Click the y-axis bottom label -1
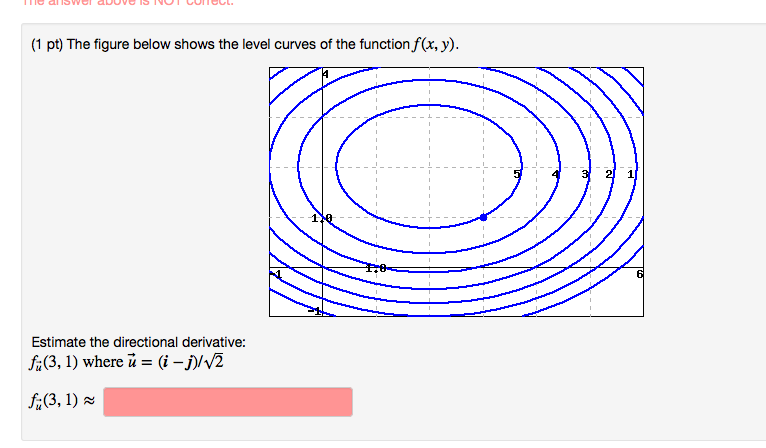Screen dimensions: 766x448 click(315, 311)
